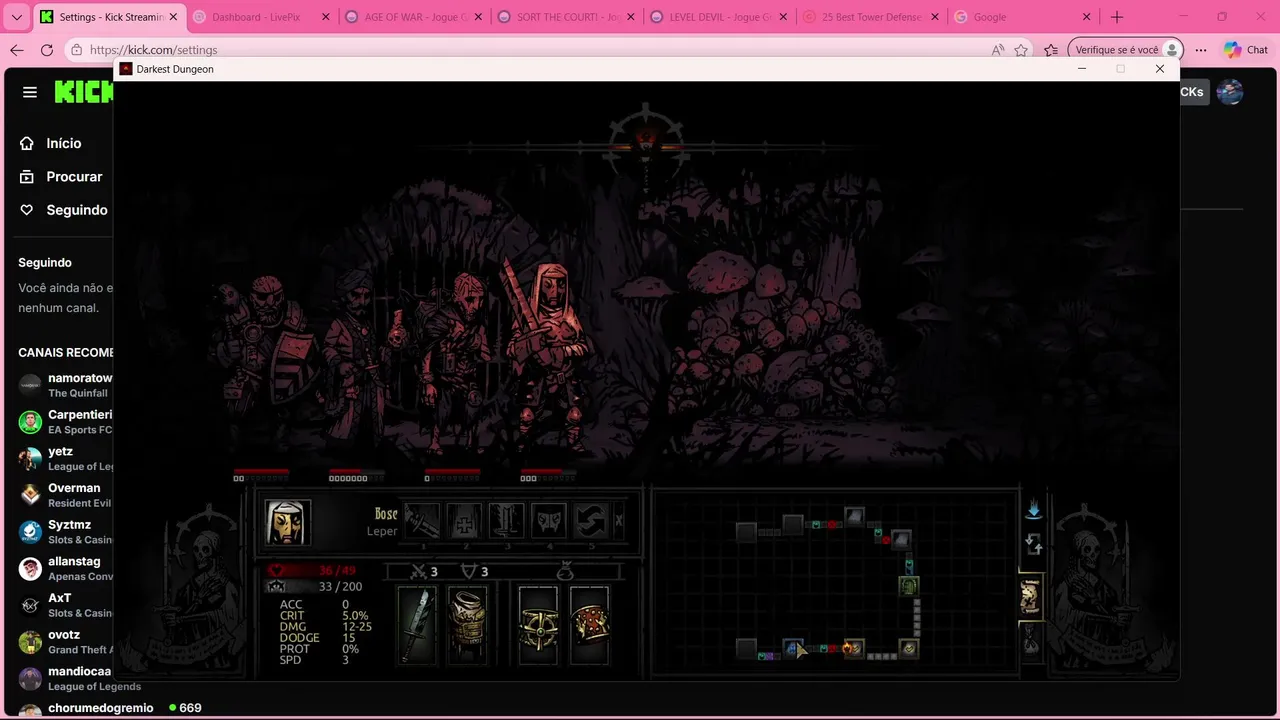Reload the page with the refresh button
Image resolution: width=1280 pixels, height=720 pixels.
(x=47, y=50)
